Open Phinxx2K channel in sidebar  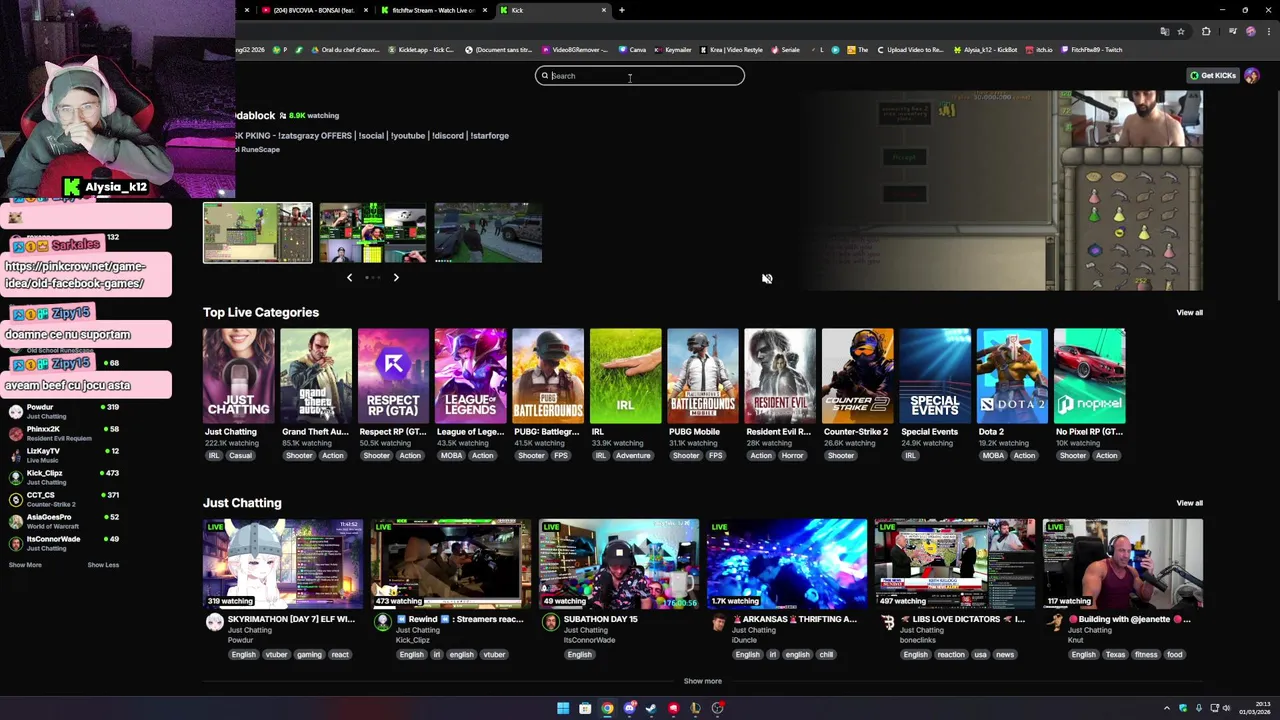(x=64, y=433)
